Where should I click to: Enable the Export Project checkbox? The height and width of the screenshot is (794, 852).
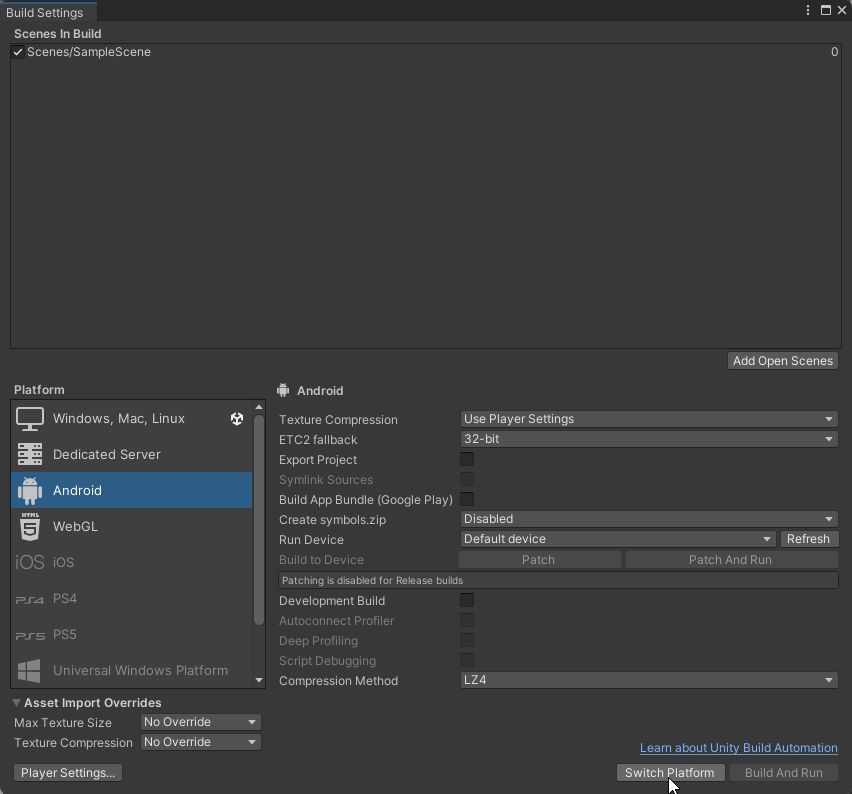(467, 459)
